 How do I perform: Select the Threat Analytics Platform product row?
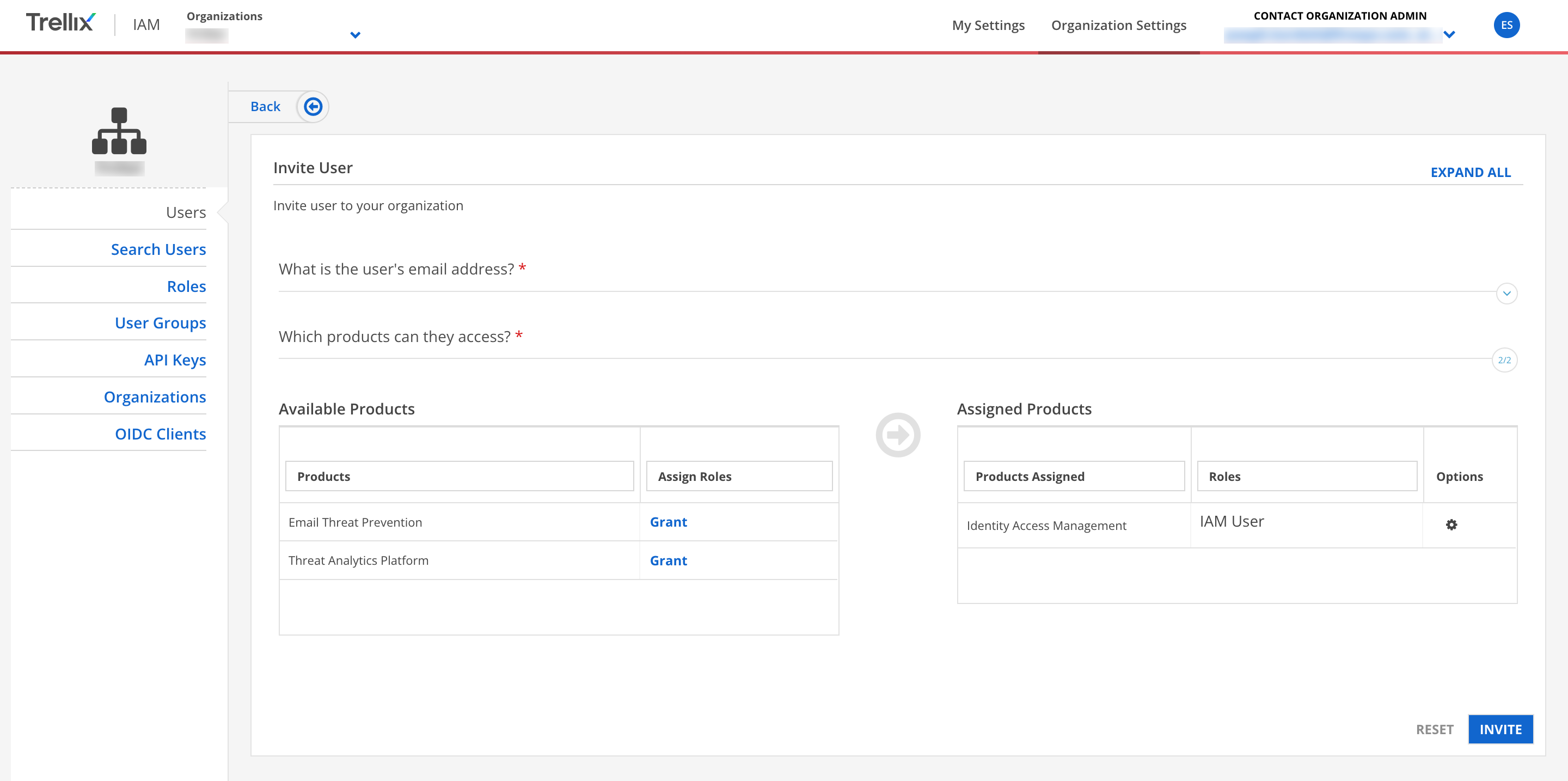559,560
